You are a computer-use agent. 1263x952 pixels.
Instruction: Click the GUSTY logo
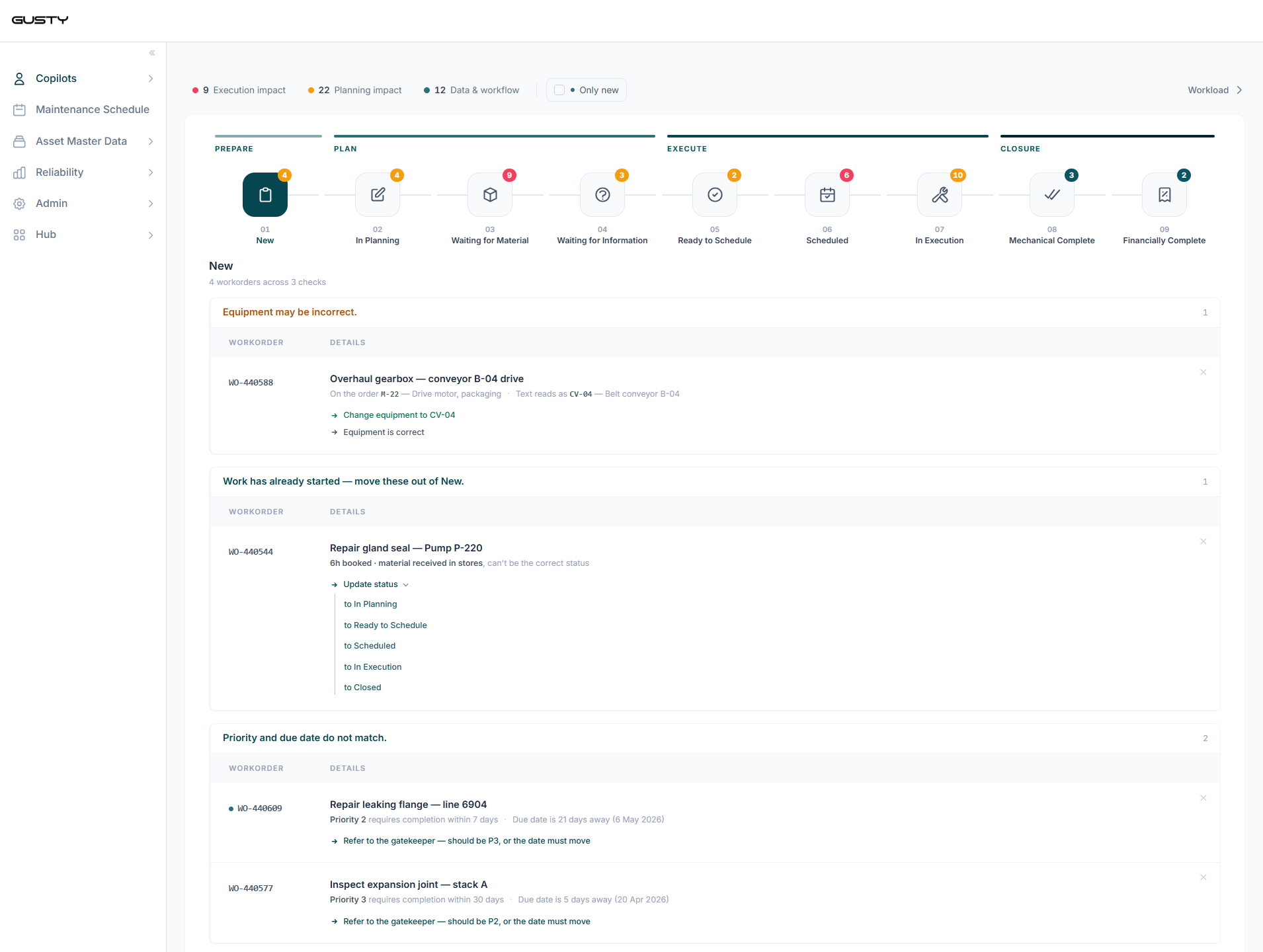point(40,20)
